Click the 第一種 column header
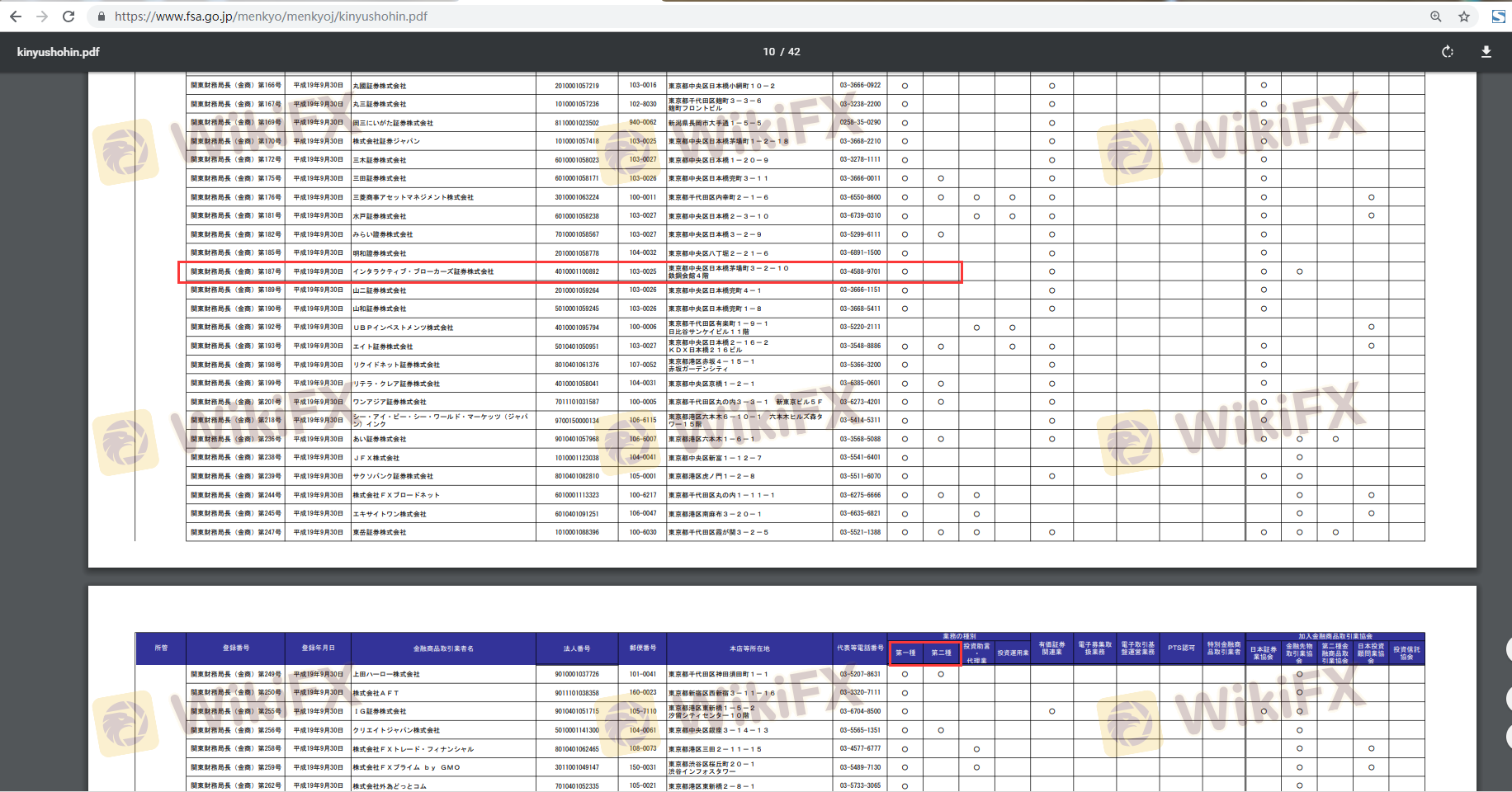Screen dimensions: 1512x792 click(905, 653)
